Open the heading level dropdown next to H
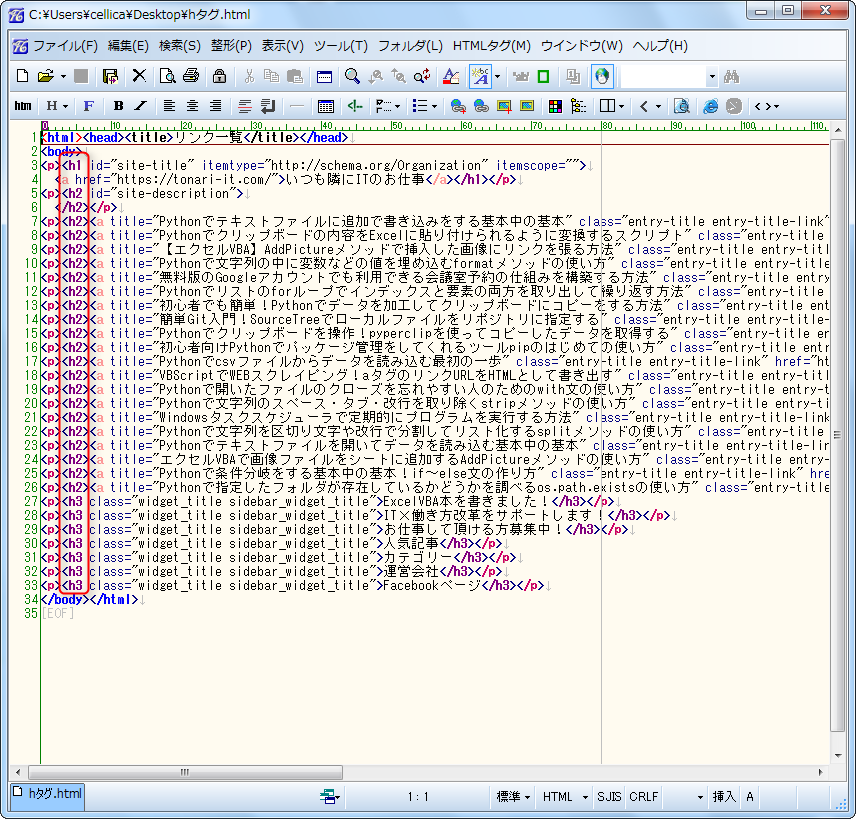 66,106
